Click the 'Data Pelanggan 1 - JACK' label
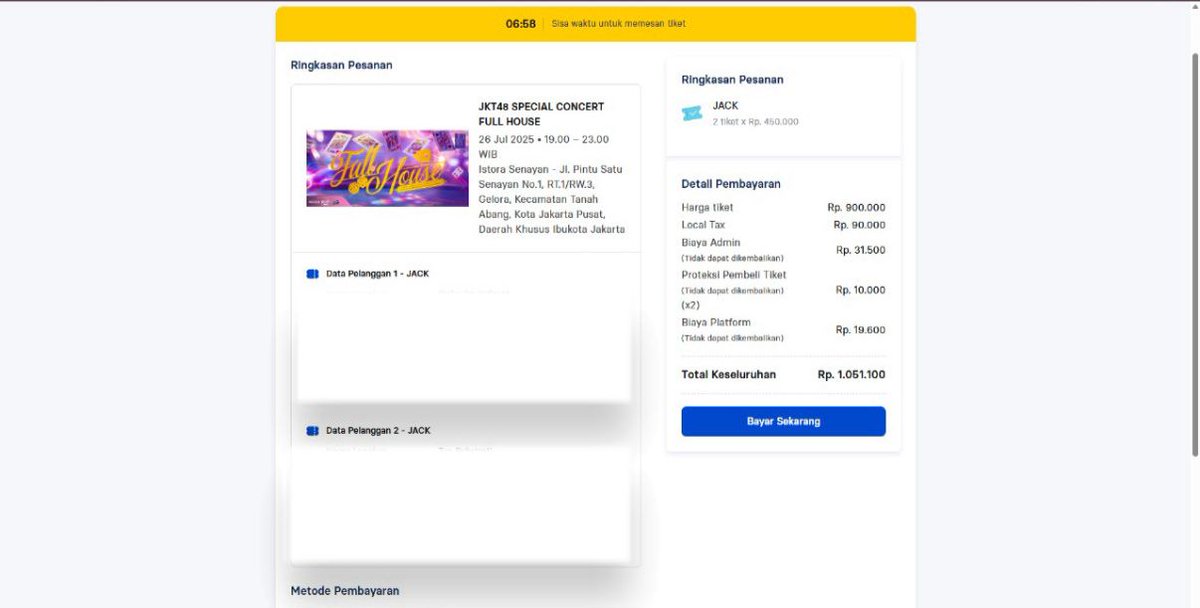 point(377,273)
